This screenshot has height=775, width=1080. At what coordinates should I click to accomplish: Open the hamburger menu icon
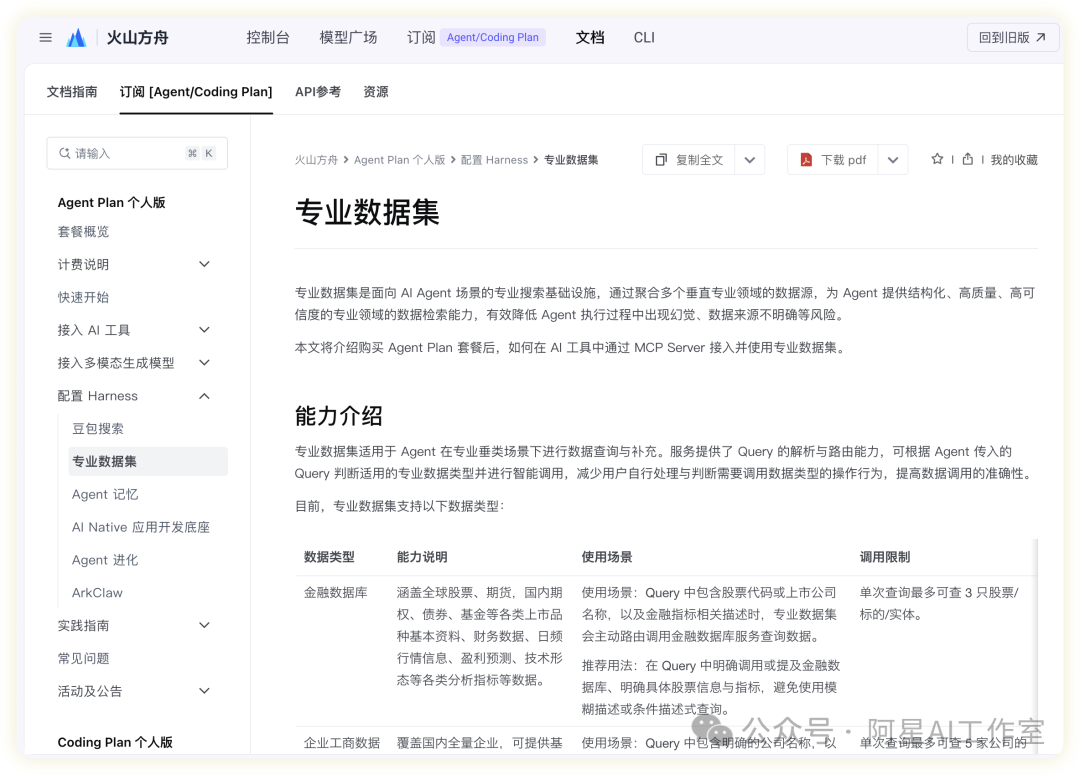(45, 37)
